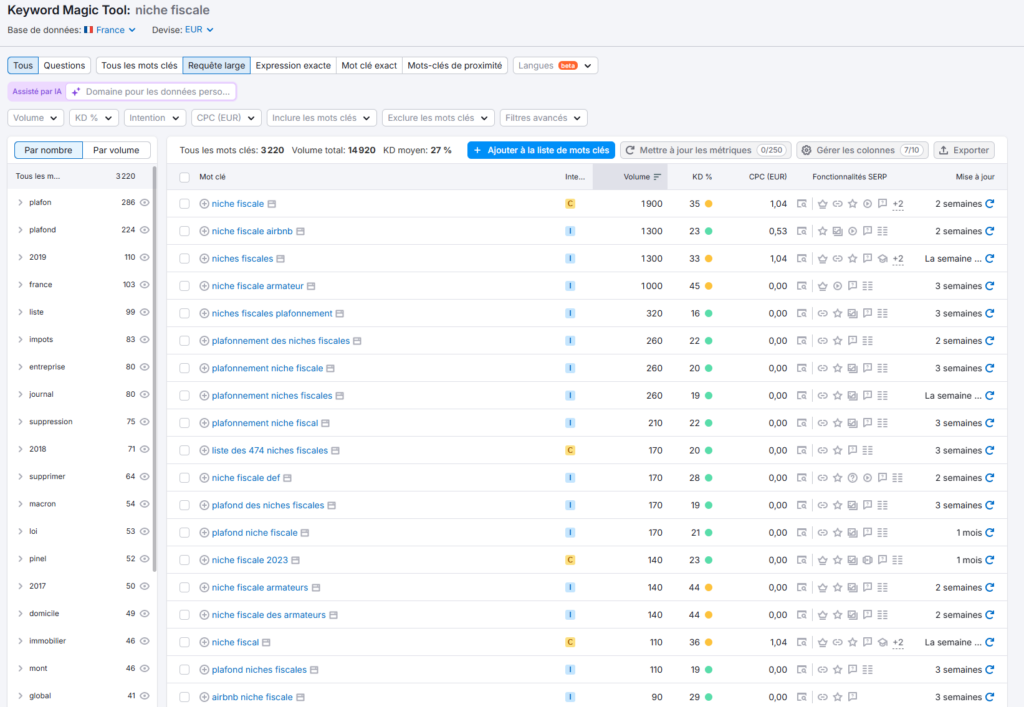The width and height of the screenshot is (1024, 707).
Task: Click the Volume column sort icon
Action: [657, 177]
